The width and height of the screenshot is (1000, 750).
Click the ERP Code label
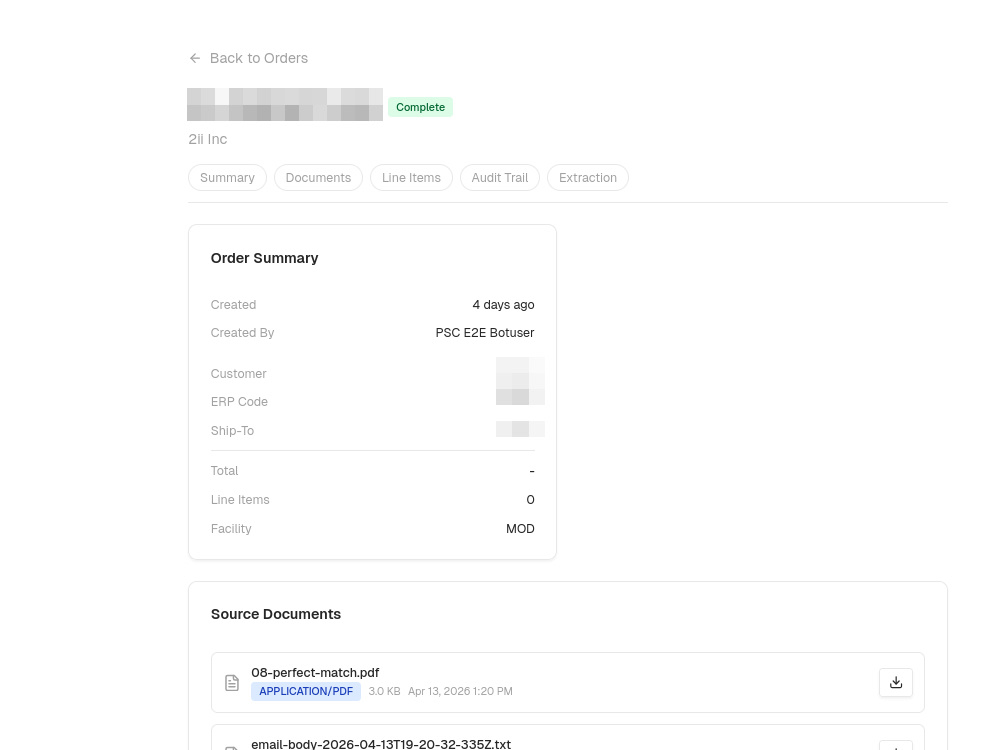[239, 402]
